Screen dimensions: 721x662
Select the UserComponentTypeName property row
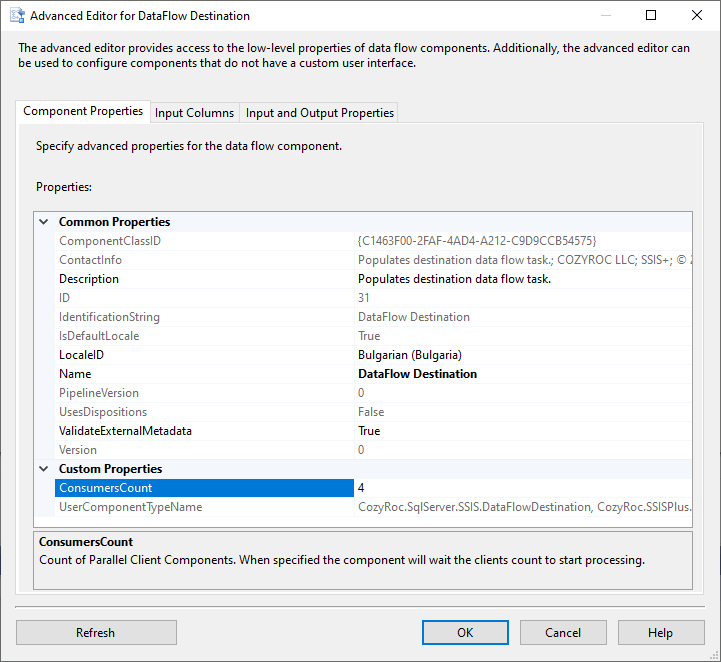coord(130,507)
